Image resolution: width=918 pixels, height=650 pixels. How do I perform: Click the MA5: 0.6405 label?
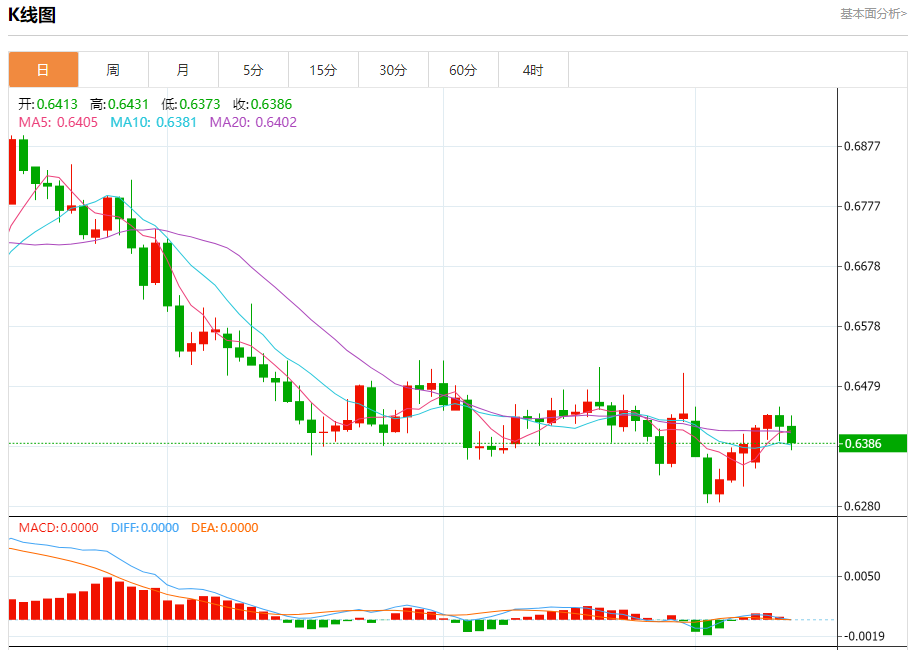pyautogui.click(x=58, y=122)
